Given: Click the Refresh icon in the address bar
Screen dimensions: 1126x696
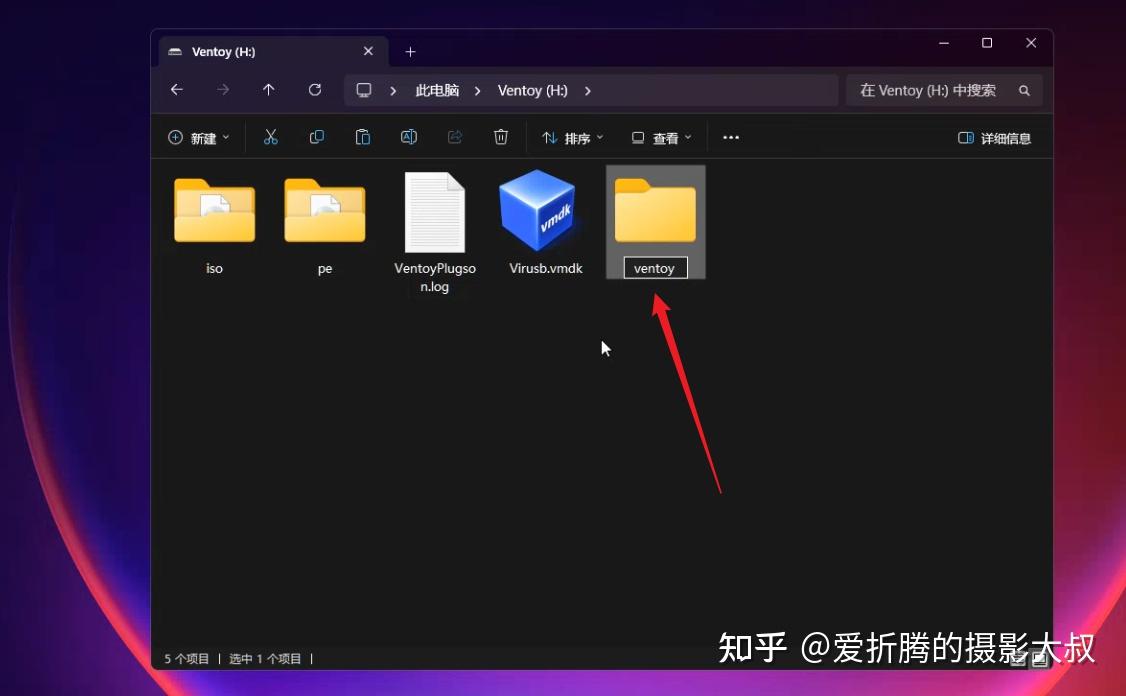Looking at the screenshot, I should click(x=314, y=90).
